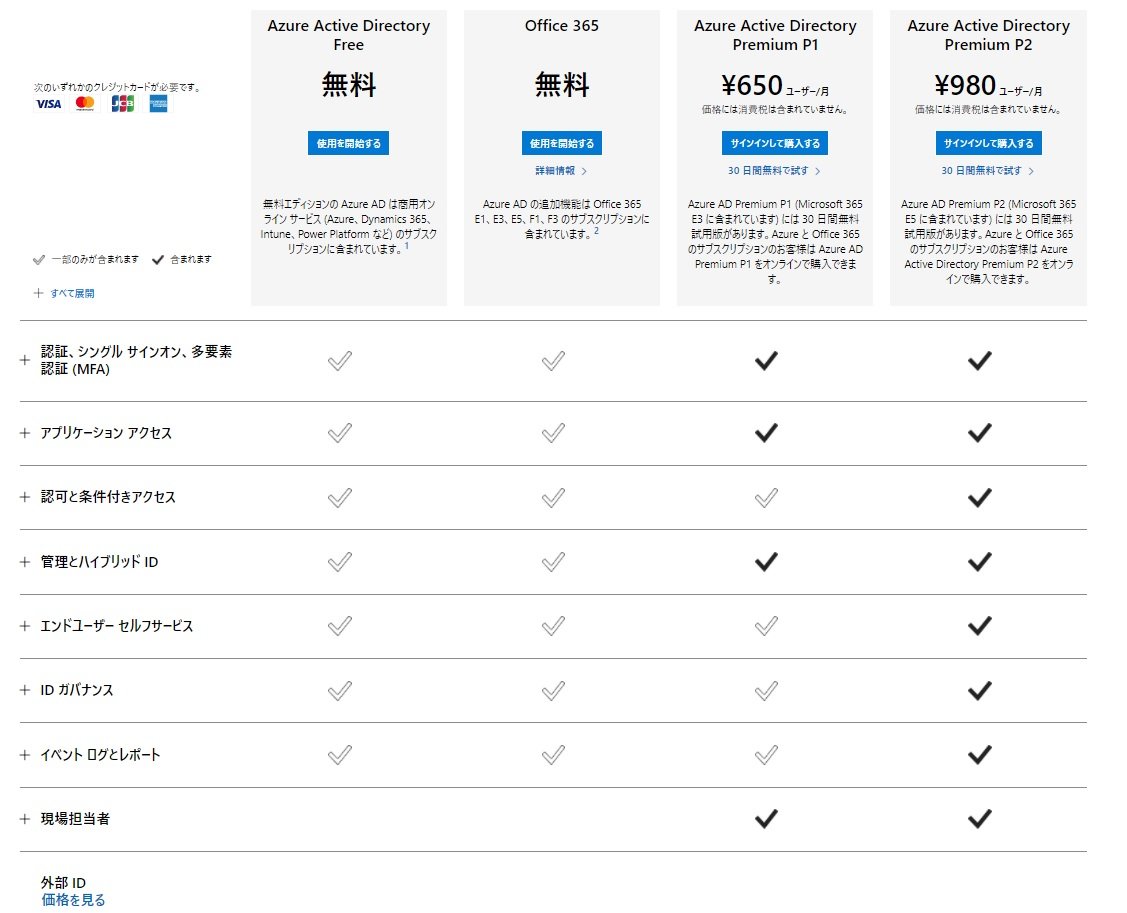Open 価格を見る link under 外部 ID
Image resolution: width=1127 pixels, height=913 pixels.
[x=73, y=900]
